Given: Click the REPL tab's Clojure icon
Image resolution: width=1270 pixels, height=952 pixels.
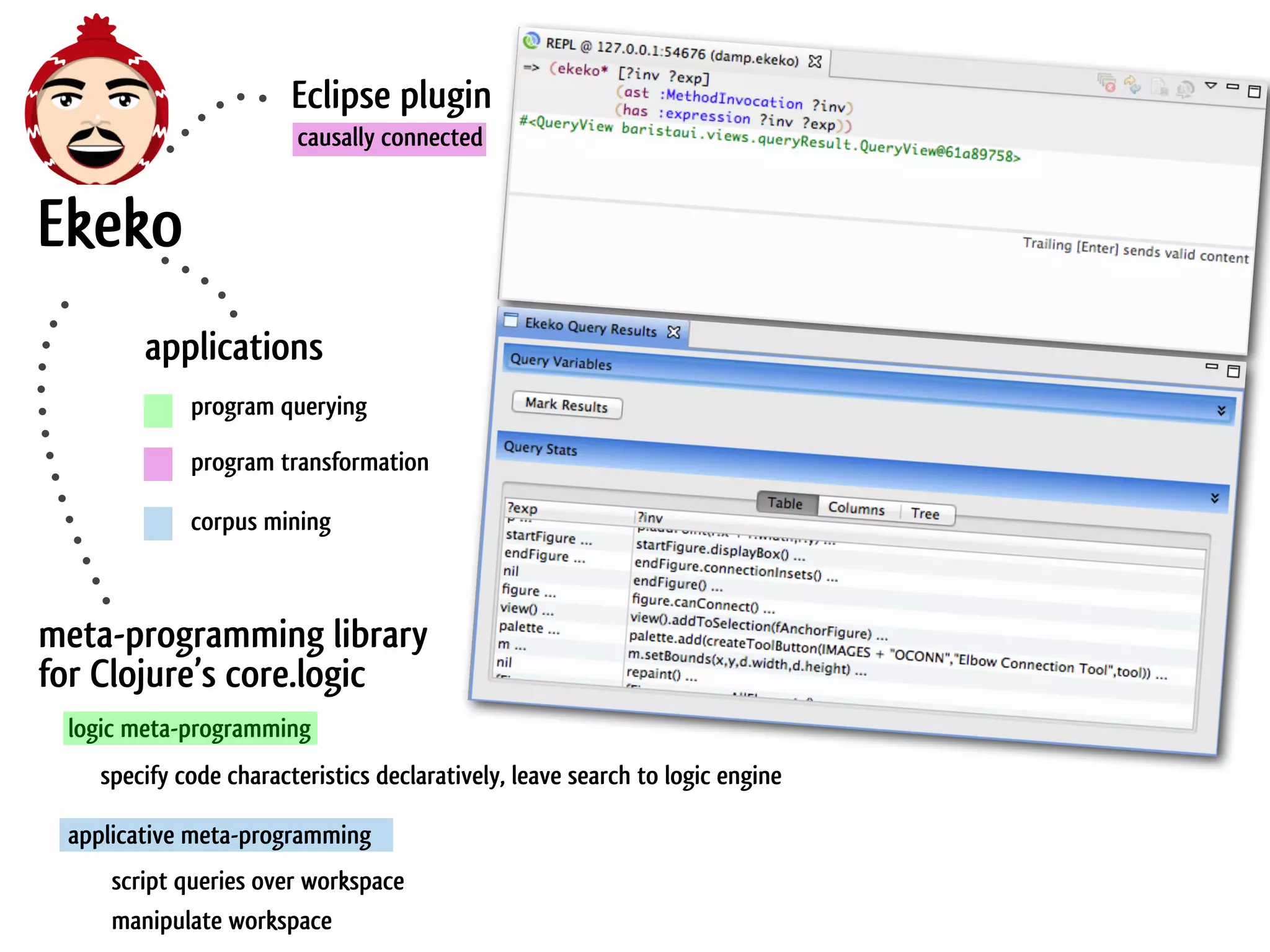Looking at the screenshot, I should pos(531,40).
